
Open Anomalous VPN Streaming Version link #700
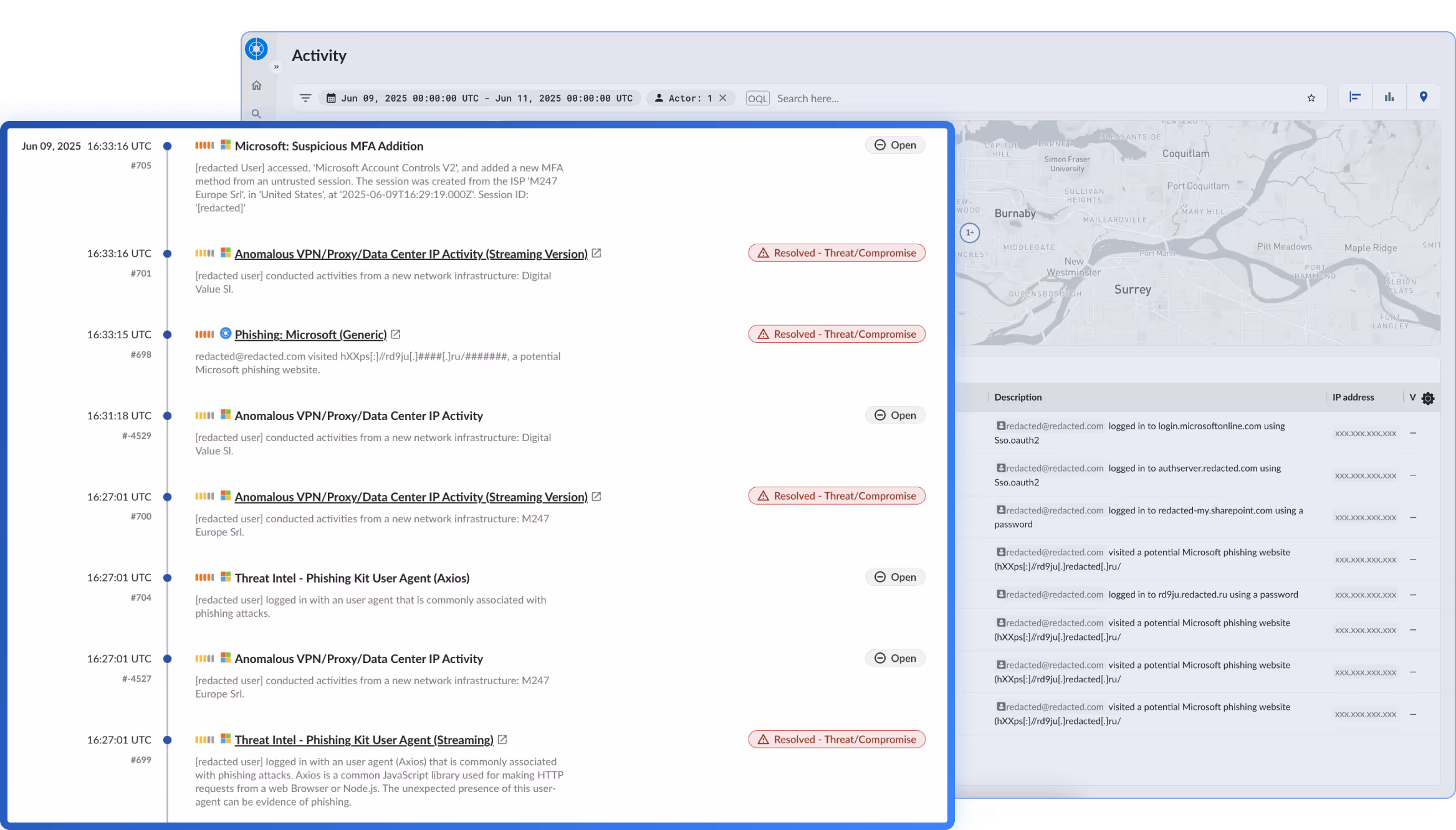tap(411, 497)
